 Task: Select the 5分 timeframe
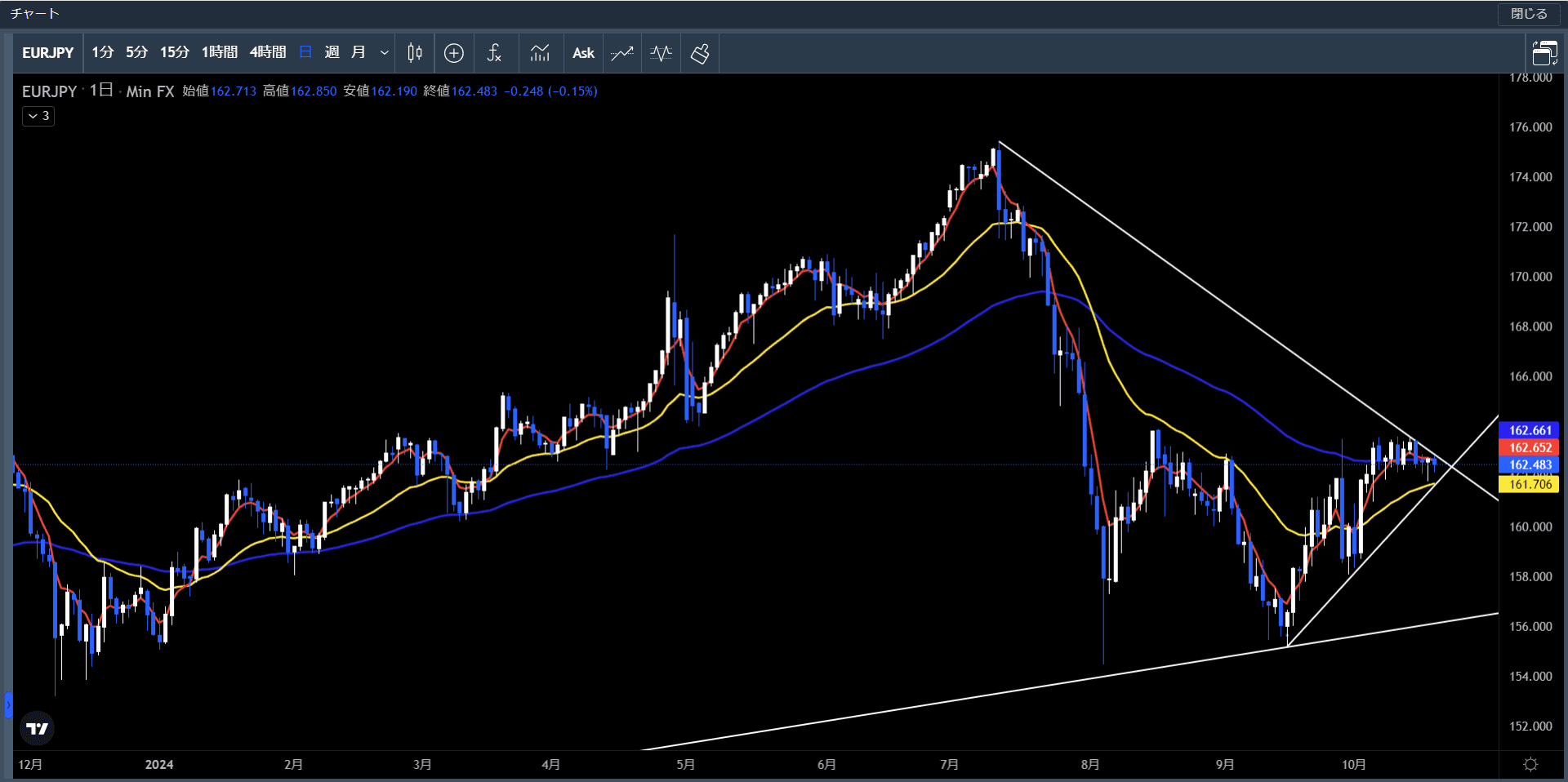coord(137,53)
